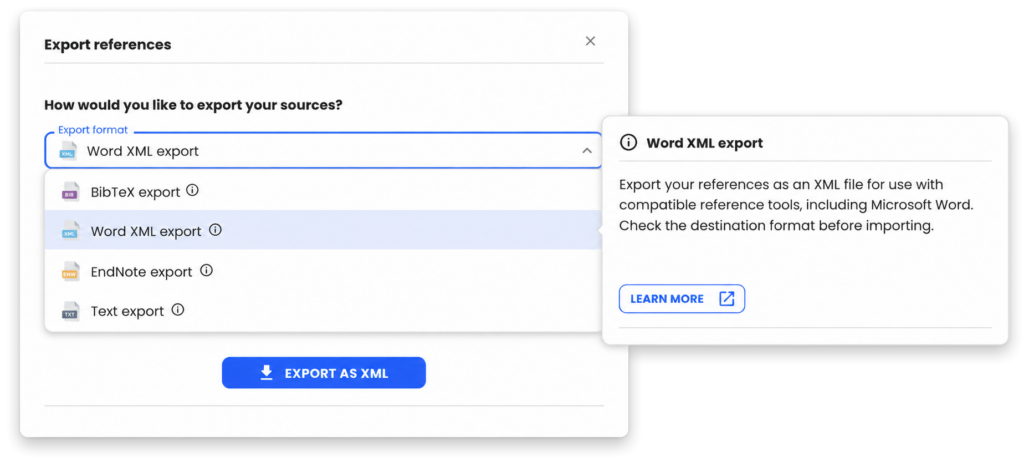The image size is (1024, 472).
Task: Click the BIB file icon
Action: (x=70, y=192)
